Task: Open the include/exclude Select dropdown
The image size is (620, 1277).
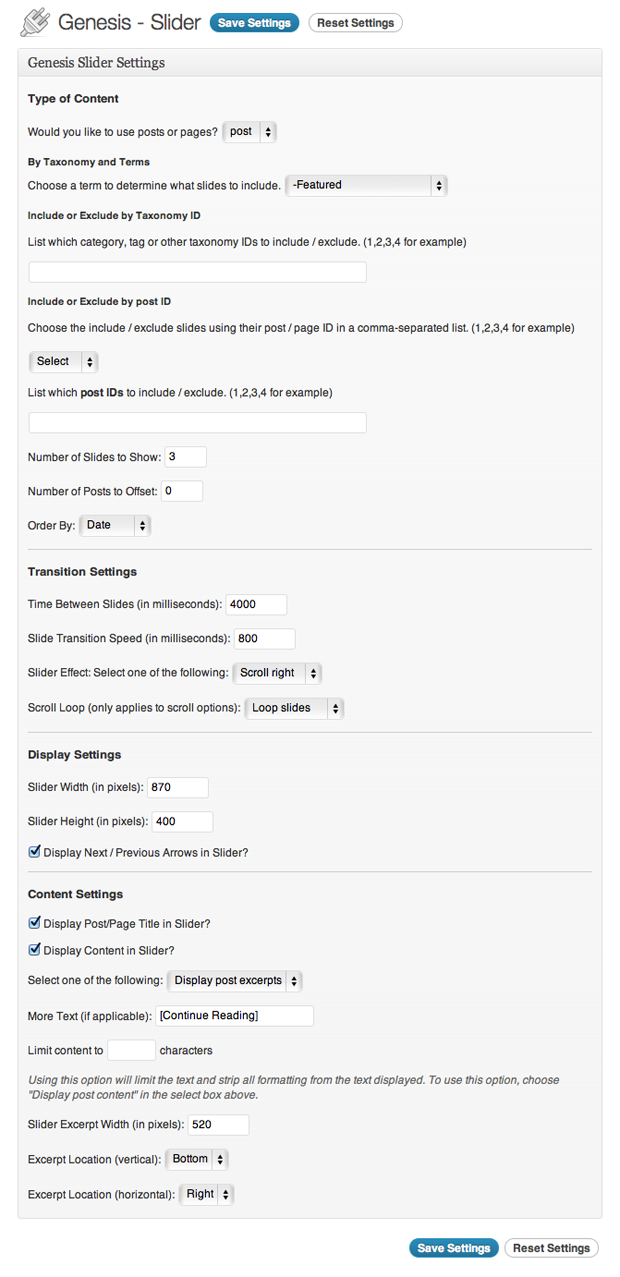Action: [63, 361]
